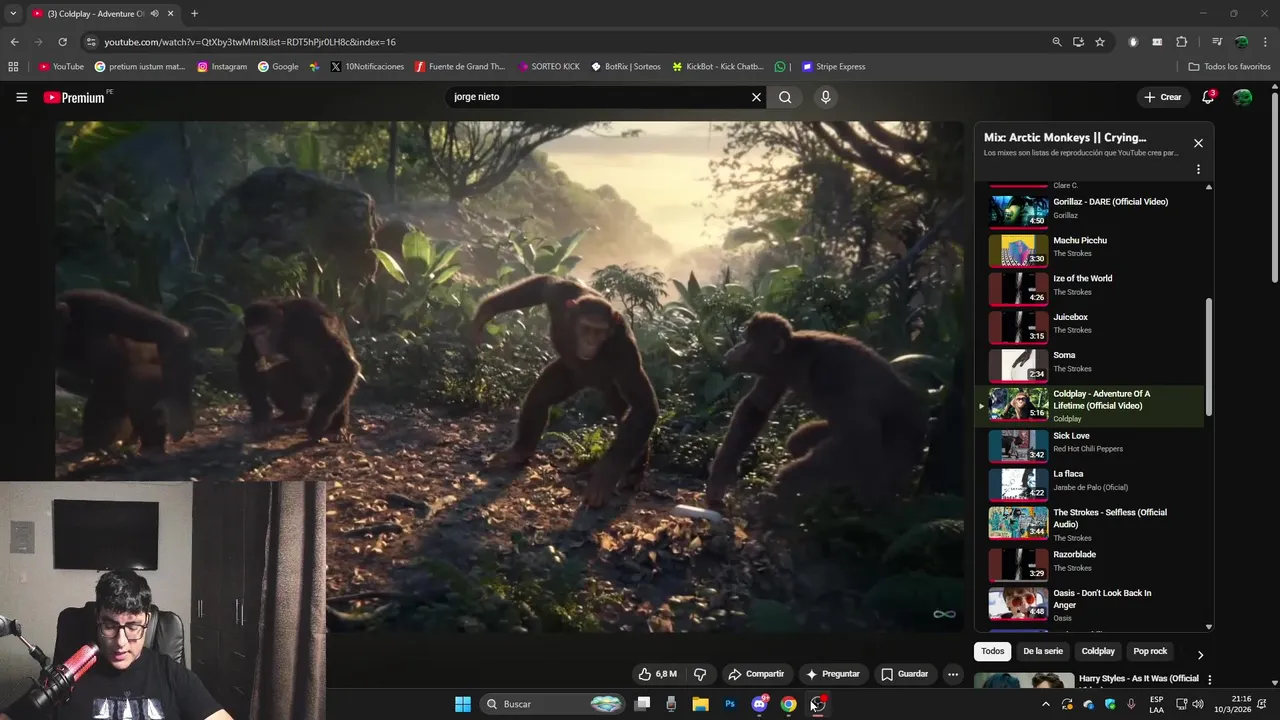Open Stripe Express bookmark
Screen dimensions: 1280x720
point(833,67)
